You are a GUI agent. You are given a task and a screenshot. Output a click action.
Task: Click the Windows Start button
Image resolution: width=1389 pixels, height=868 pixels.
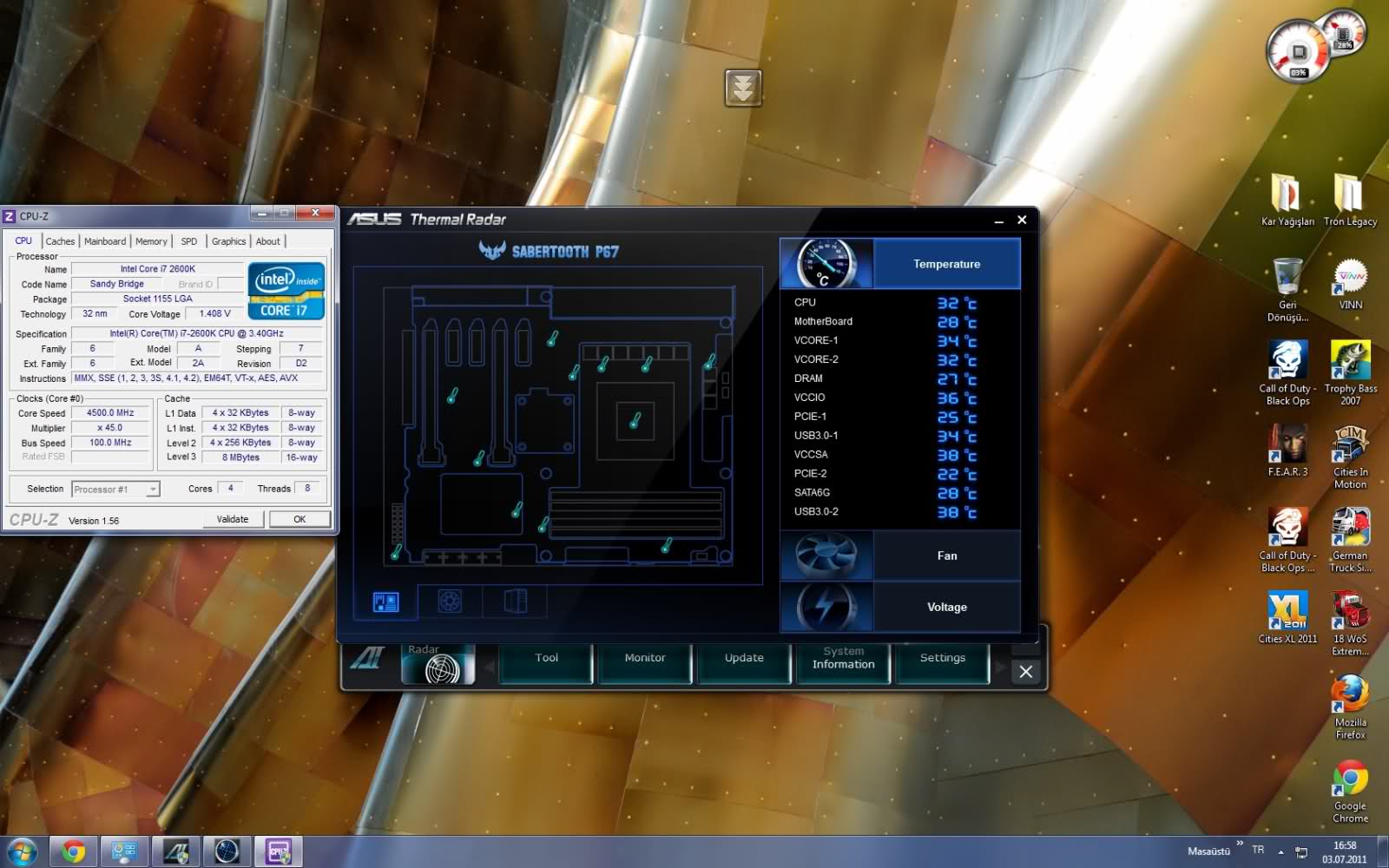[x=22, y=852]
